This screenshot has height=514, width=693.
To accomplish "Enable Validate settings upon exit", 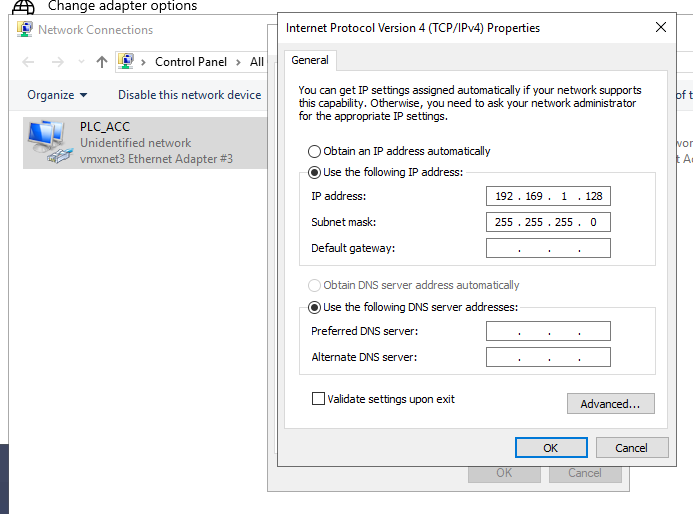I will point(319,399).
